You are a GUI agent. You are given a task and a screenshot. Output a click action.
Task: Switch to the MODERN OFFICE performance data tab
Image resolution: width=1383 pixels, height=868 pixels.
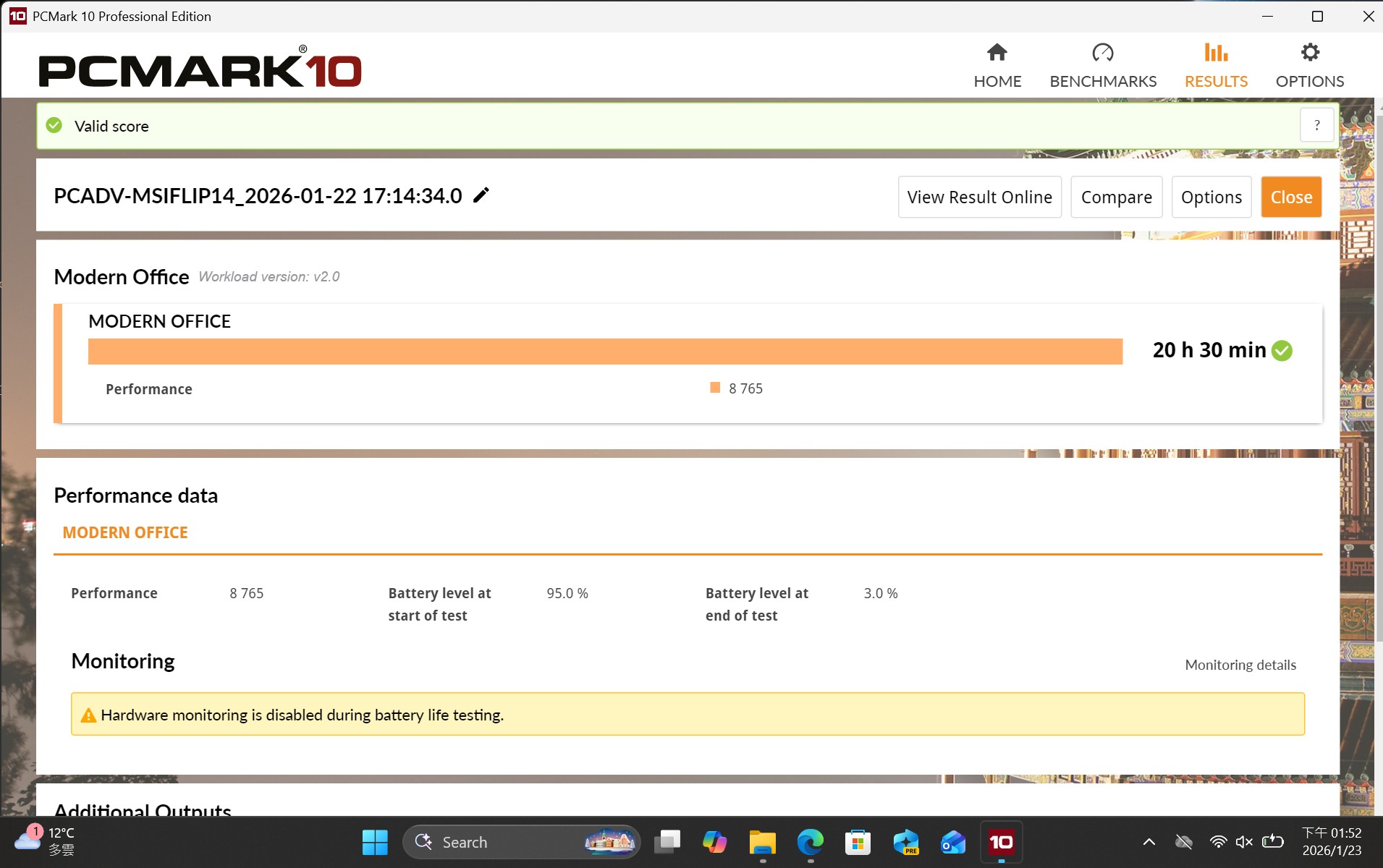[124, 532]
